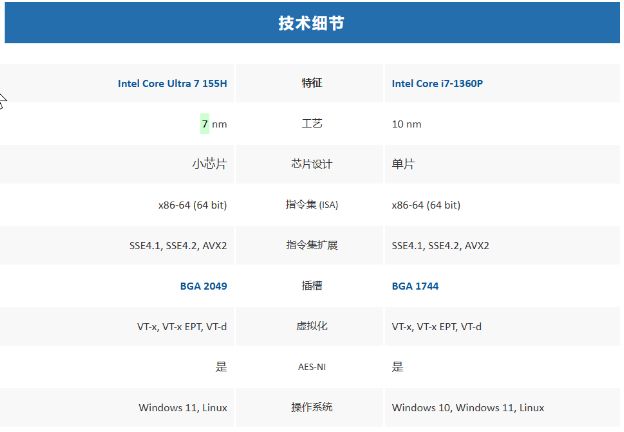The width and height of the screenshot is (624, 432).
Task: Open the Intel Core Ultra 7 155H link
Action: pos(172,84)
